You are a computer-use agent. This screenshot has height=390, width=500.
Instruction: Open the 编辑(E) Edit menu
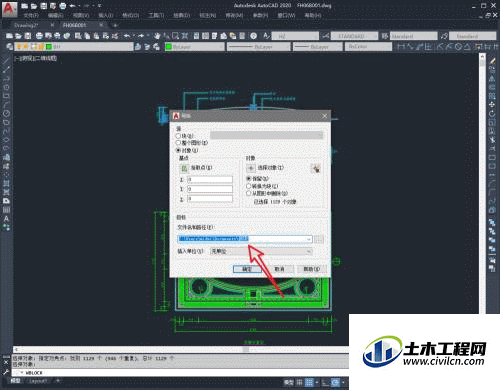click(x=56, y=15)
